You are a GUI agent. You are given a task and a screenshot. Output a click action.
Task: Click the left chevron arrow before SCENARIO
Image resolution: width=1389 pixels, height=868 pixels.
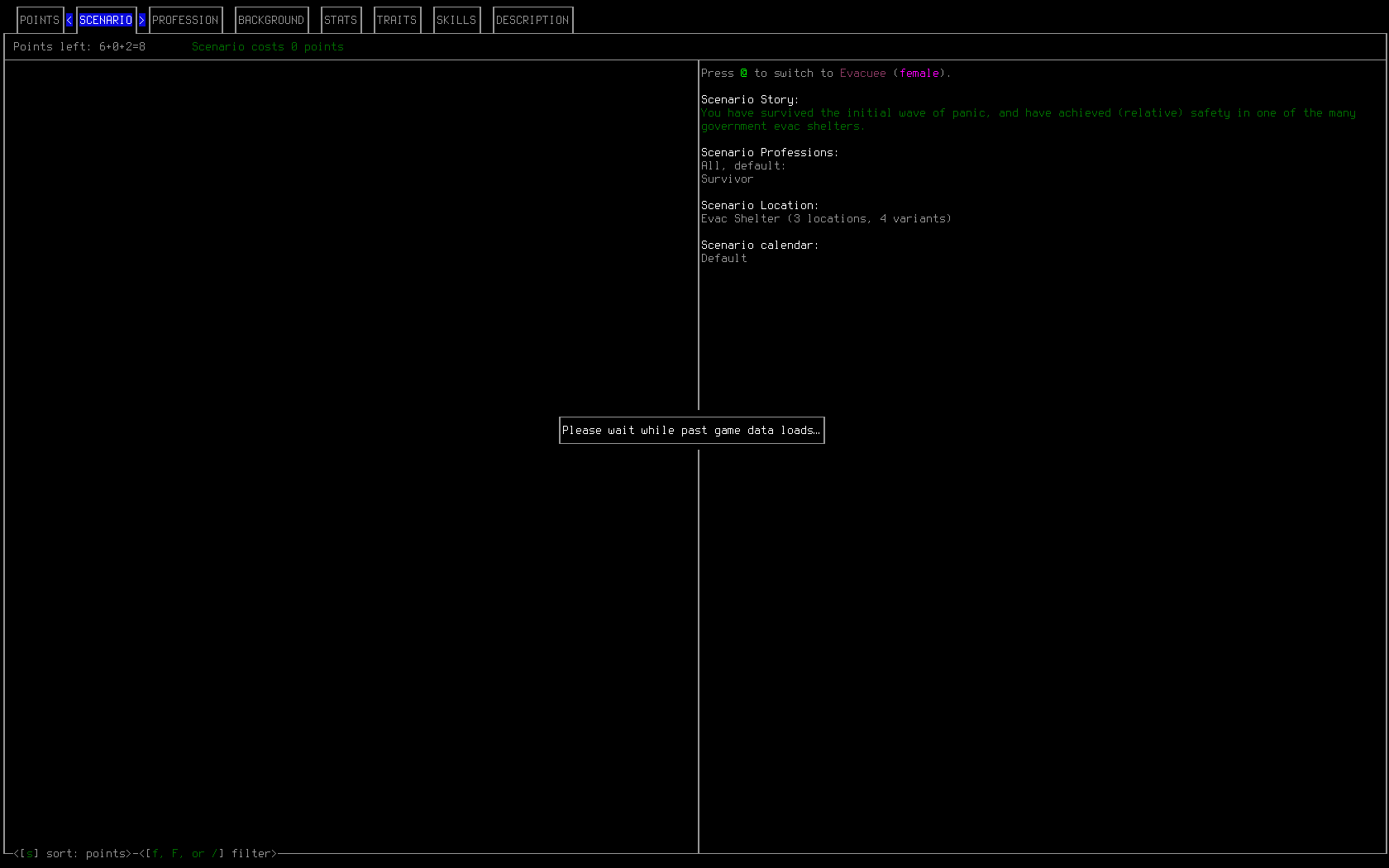pos(68,19)
